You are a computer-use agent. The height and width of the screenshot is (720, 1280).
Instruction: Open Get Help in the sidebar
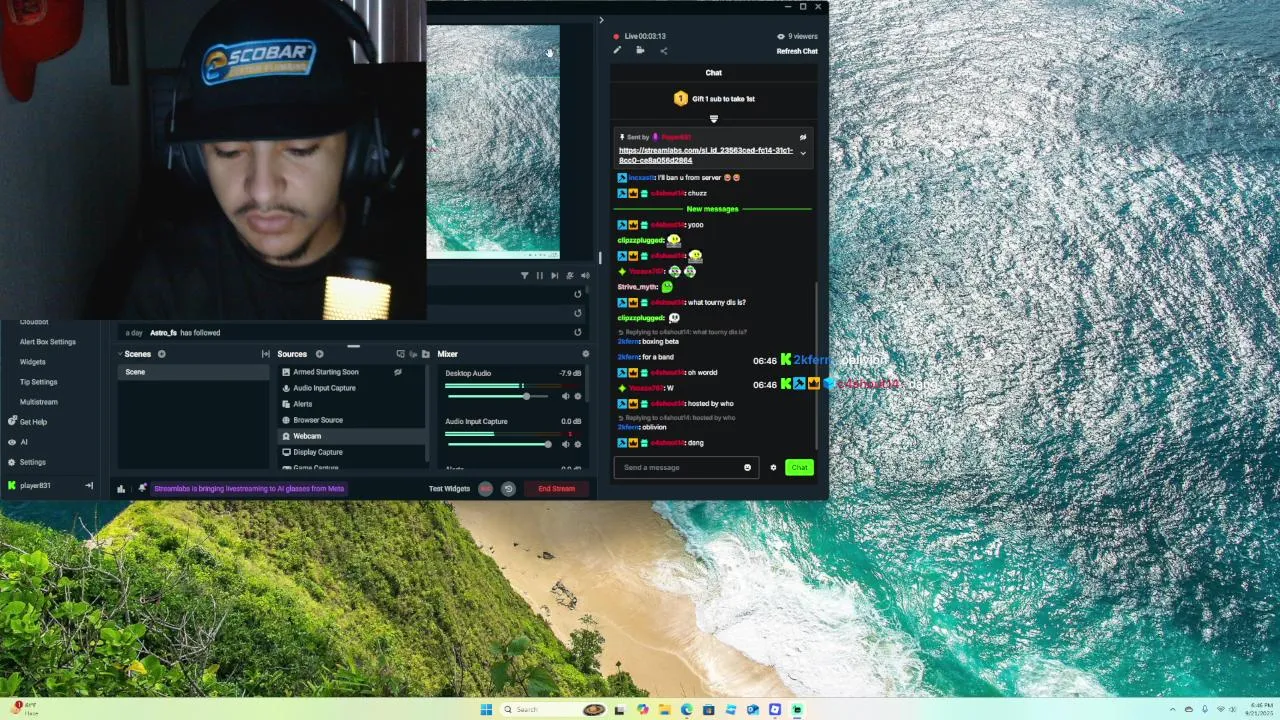coord(27,422)
